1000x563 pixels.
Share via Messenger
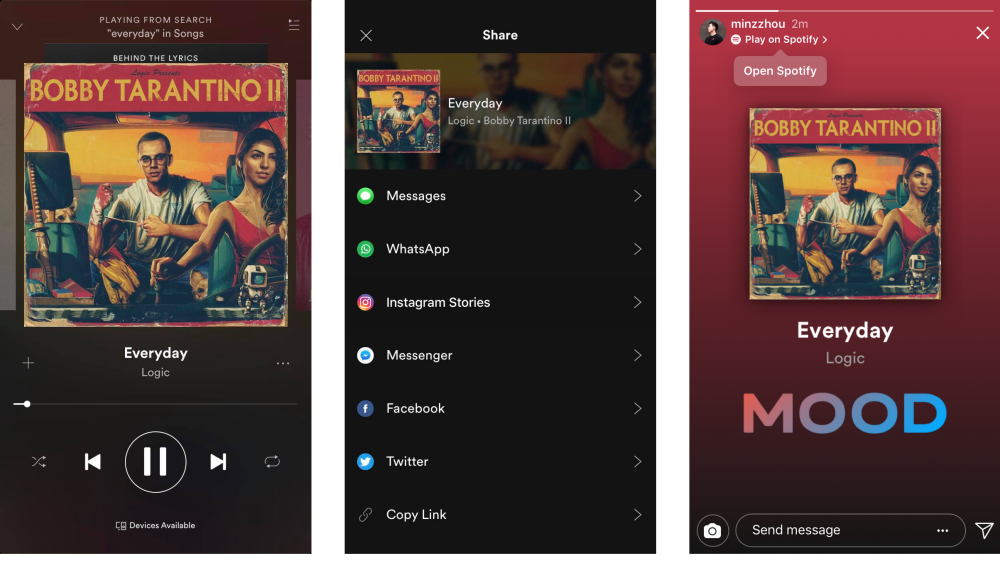coord(500,355)
